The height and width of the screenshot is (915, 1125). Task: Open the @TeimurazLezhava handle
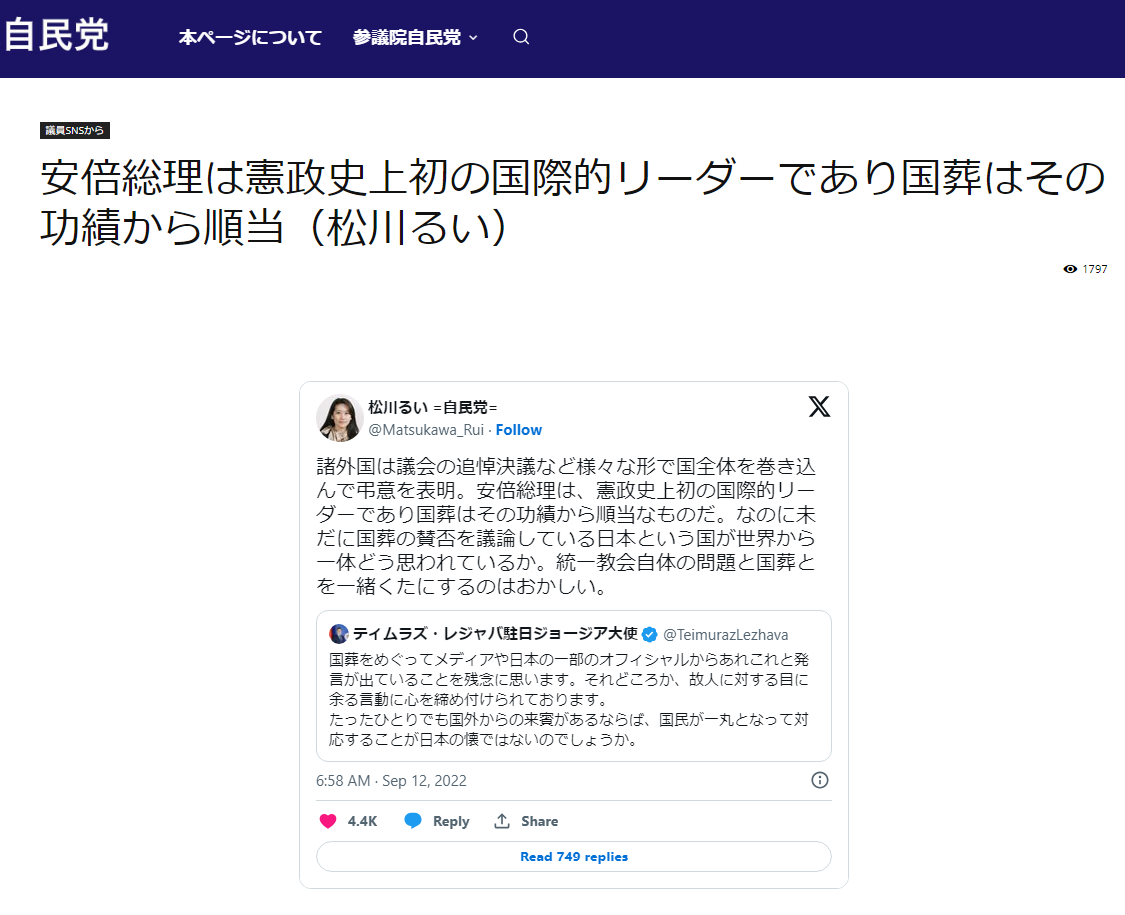(725, 634)
